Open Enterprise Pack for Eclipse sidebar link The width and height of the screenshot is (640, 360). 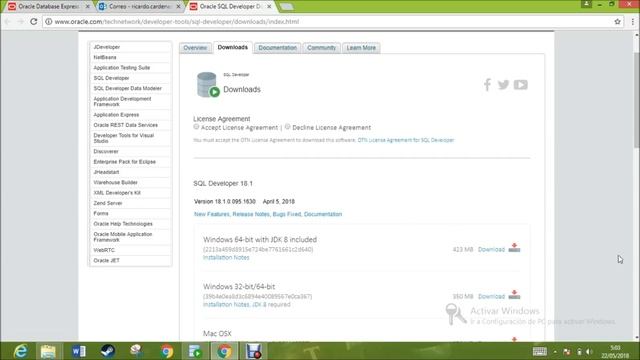[124, 162]
